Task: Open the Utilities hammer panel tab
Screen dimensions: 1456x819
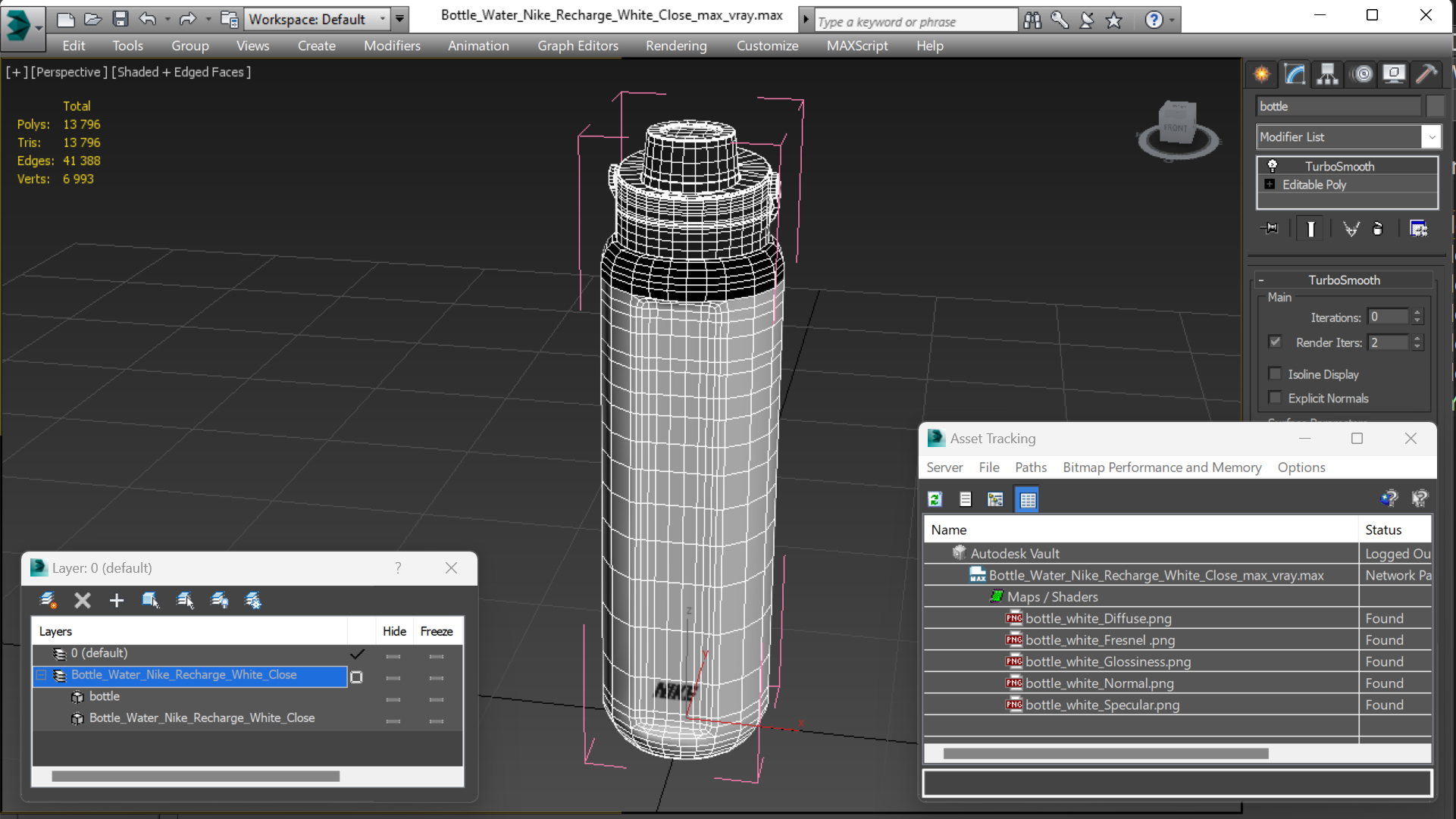Action: [1426, 73]
